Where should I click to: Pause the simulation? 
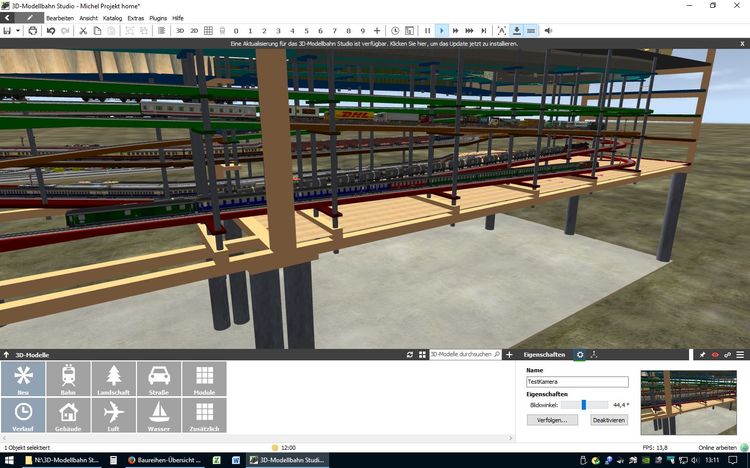tap(428, 31)
